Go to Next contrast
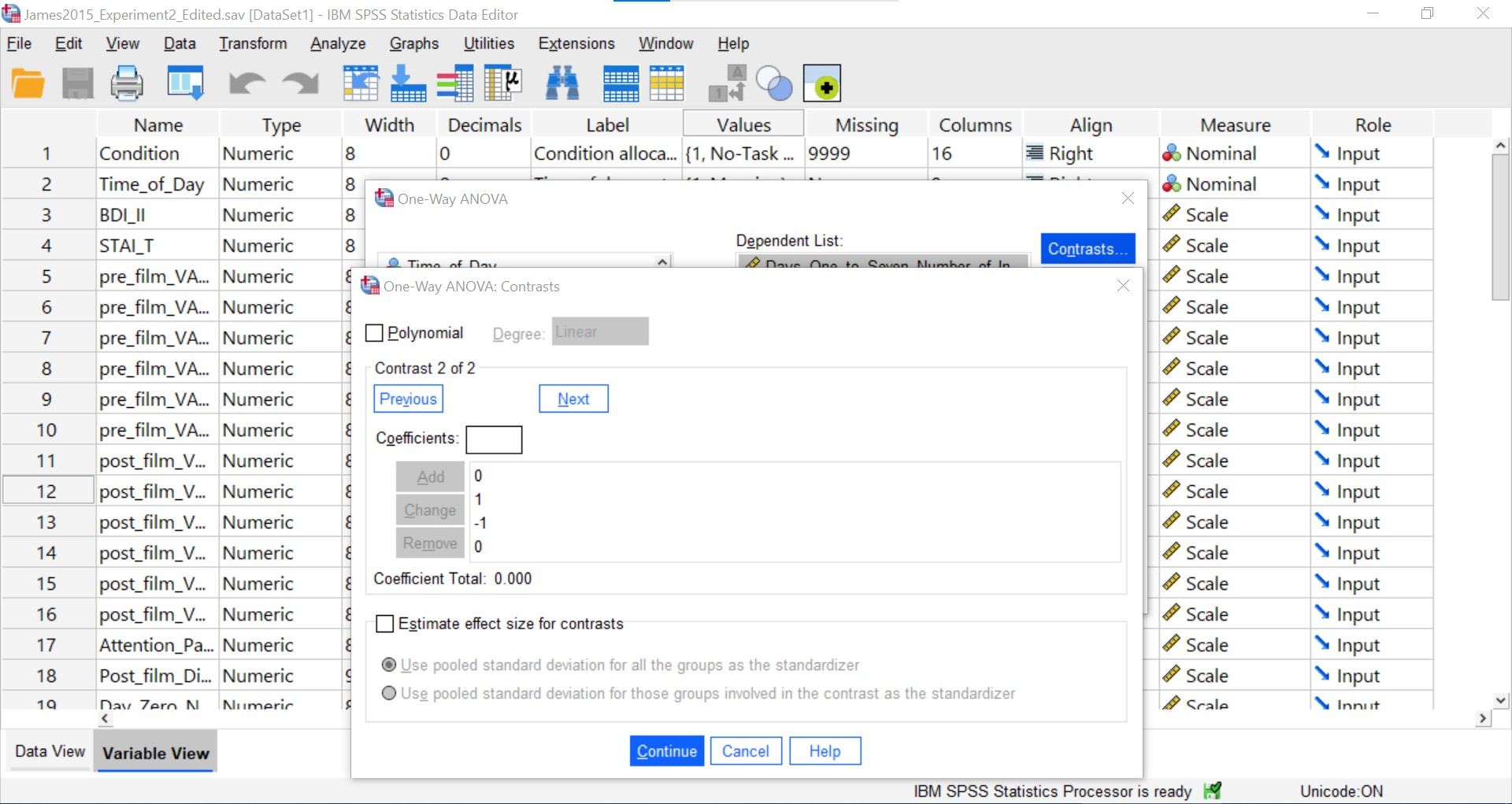1512x804 pixels. coord(573,398)
